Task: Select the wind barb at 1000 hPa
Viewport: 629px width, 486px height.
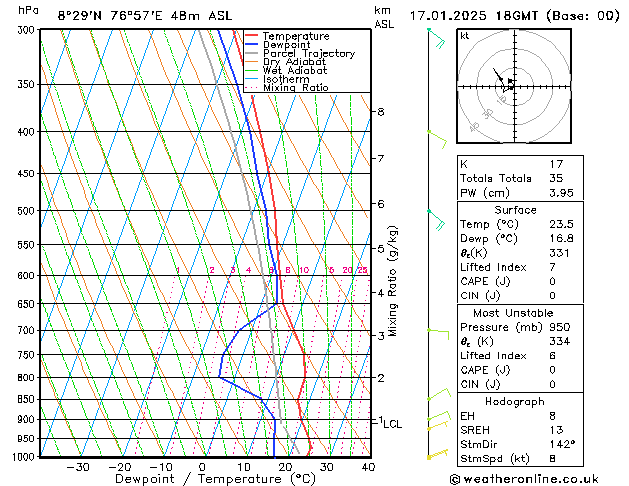Action: pyautogui.click(x=436, y=455)
